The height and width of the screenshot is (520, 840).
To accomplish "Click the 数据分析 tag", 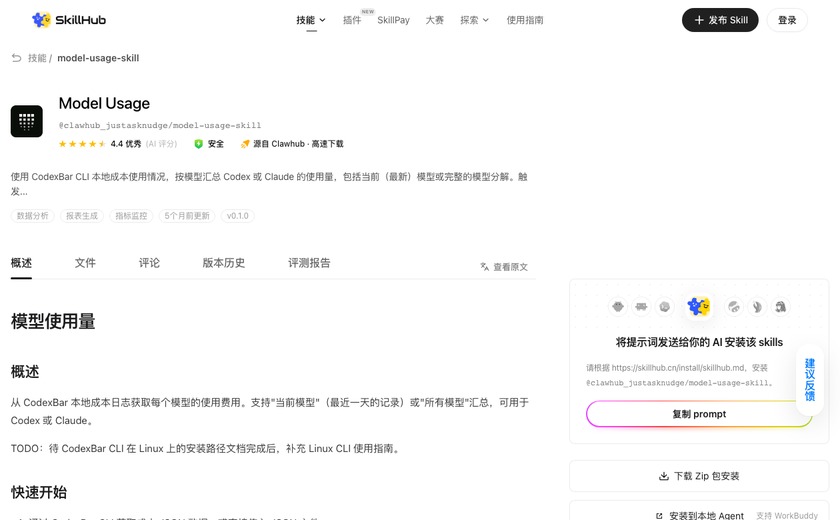I will pyautogui.click(x=33, y=216).
